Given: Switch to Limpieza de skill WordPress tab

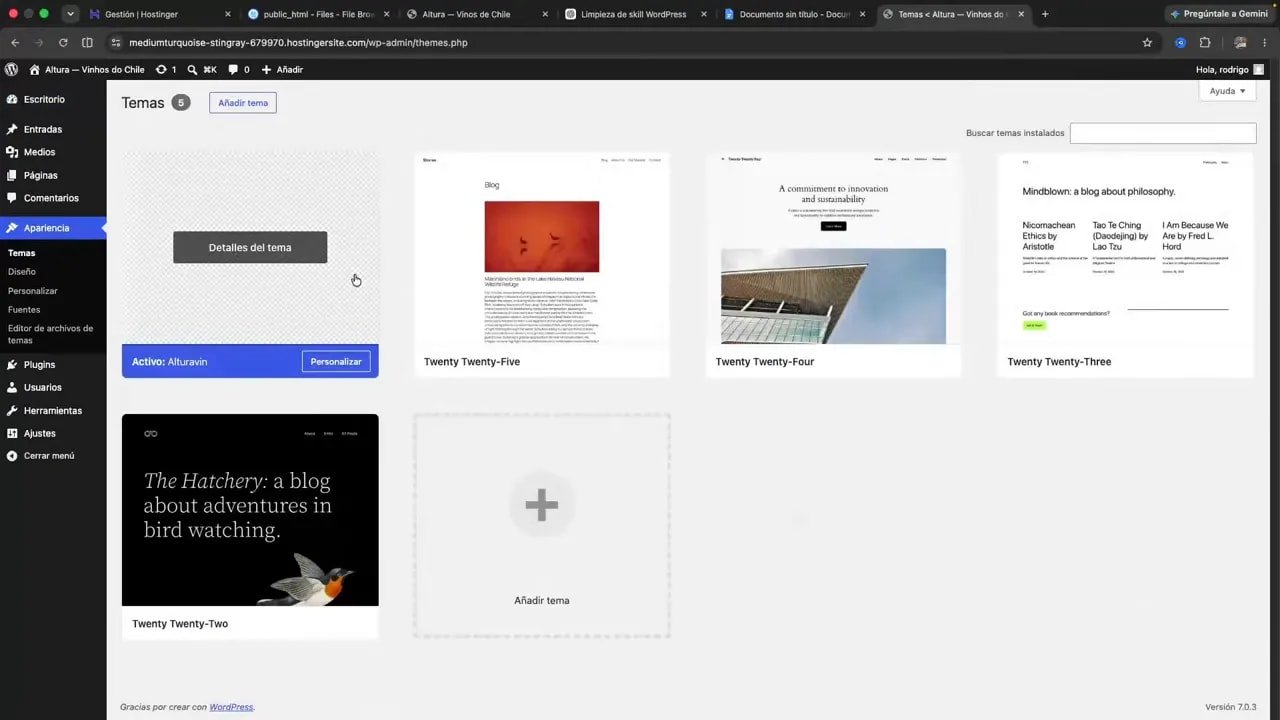Looking at the screenshot, I should 634,14.
